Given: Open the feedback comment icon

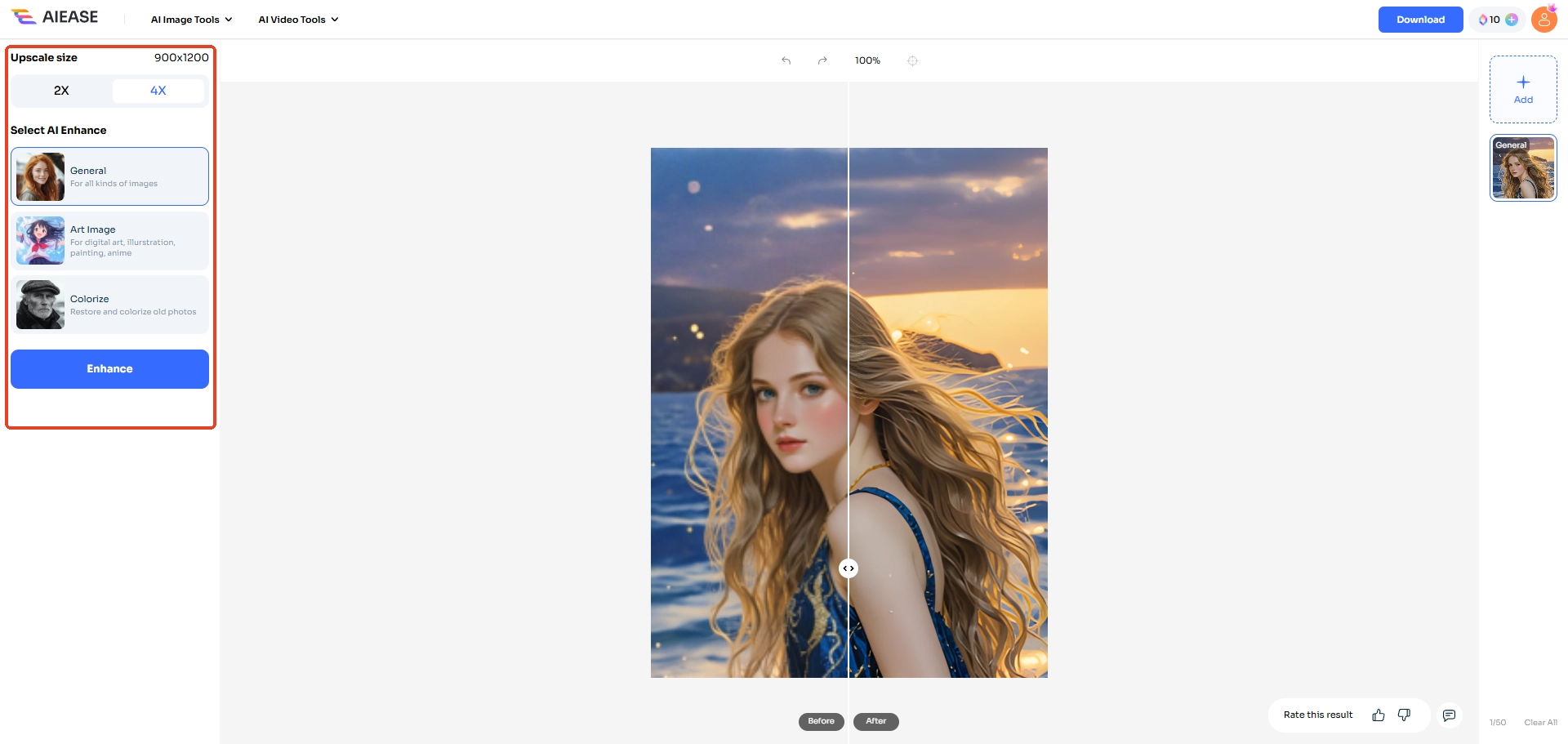Looking at the screenshot, I should point(1449,715).
